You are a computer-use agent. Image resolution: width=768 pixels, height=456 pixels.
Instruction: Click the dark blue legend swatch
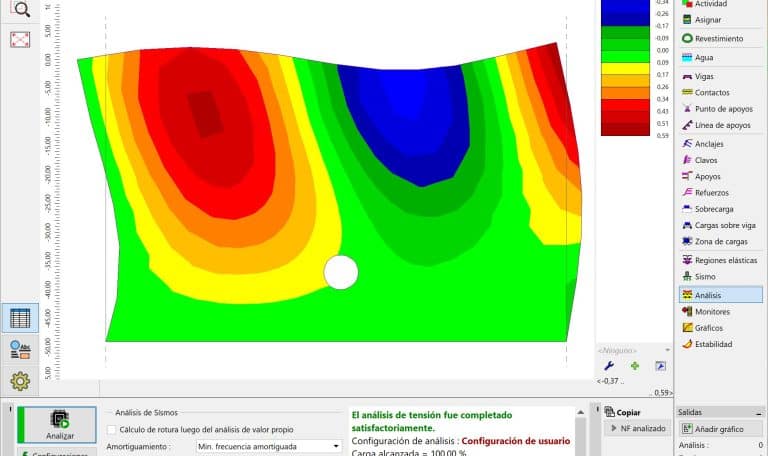pyautogui.click(x=625, y=19)
